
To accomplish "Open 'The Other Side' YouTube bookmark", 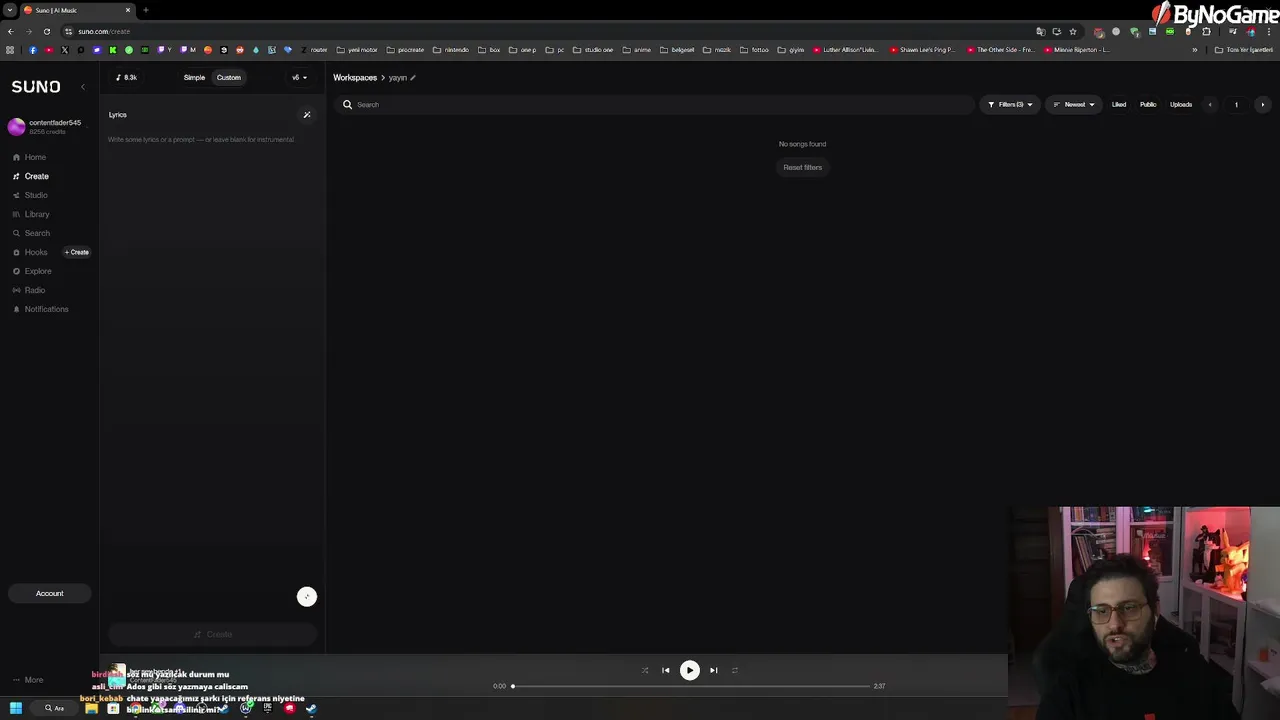I will click(1000, 50).
